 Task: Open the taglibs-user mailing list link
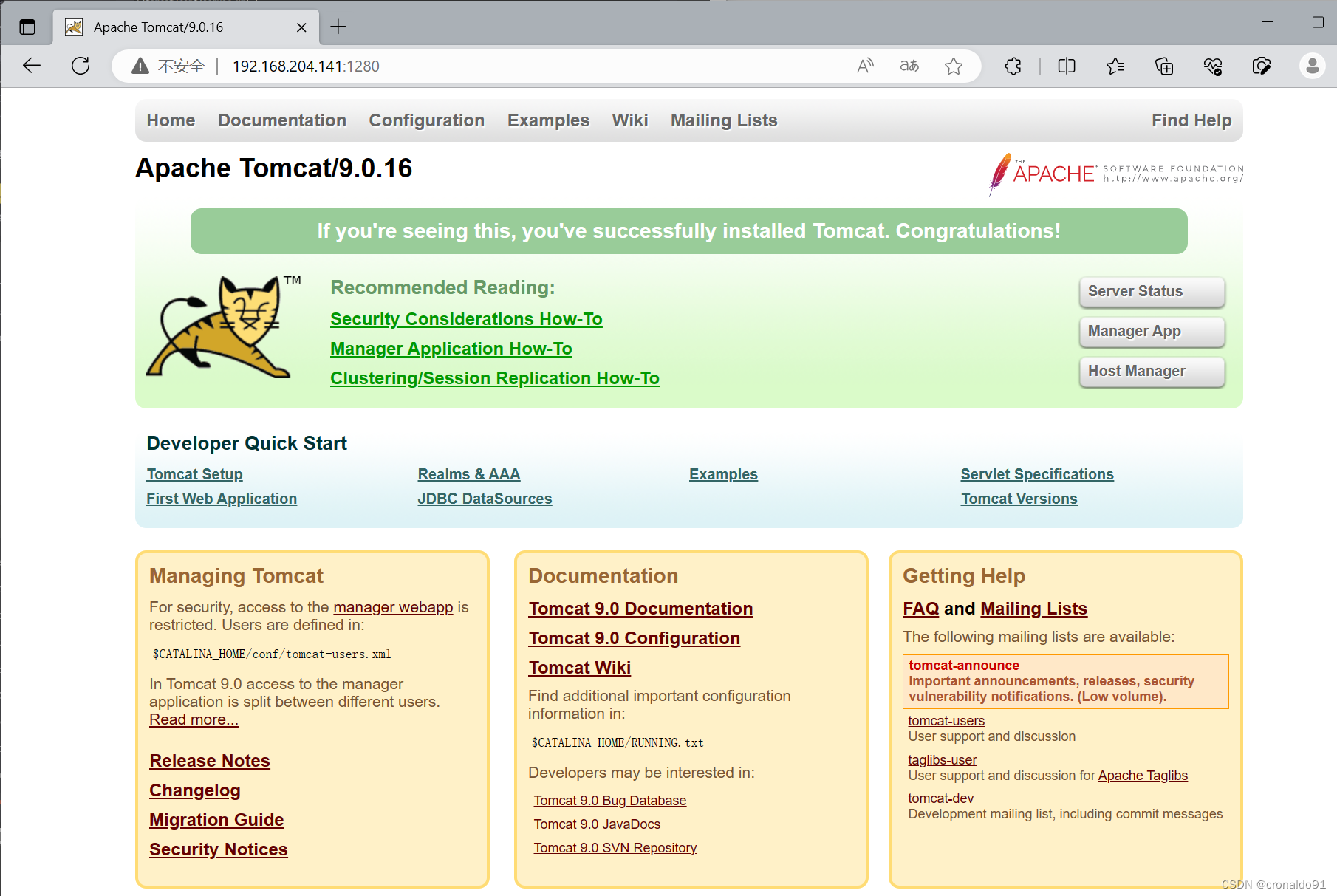tap(943, 760)
